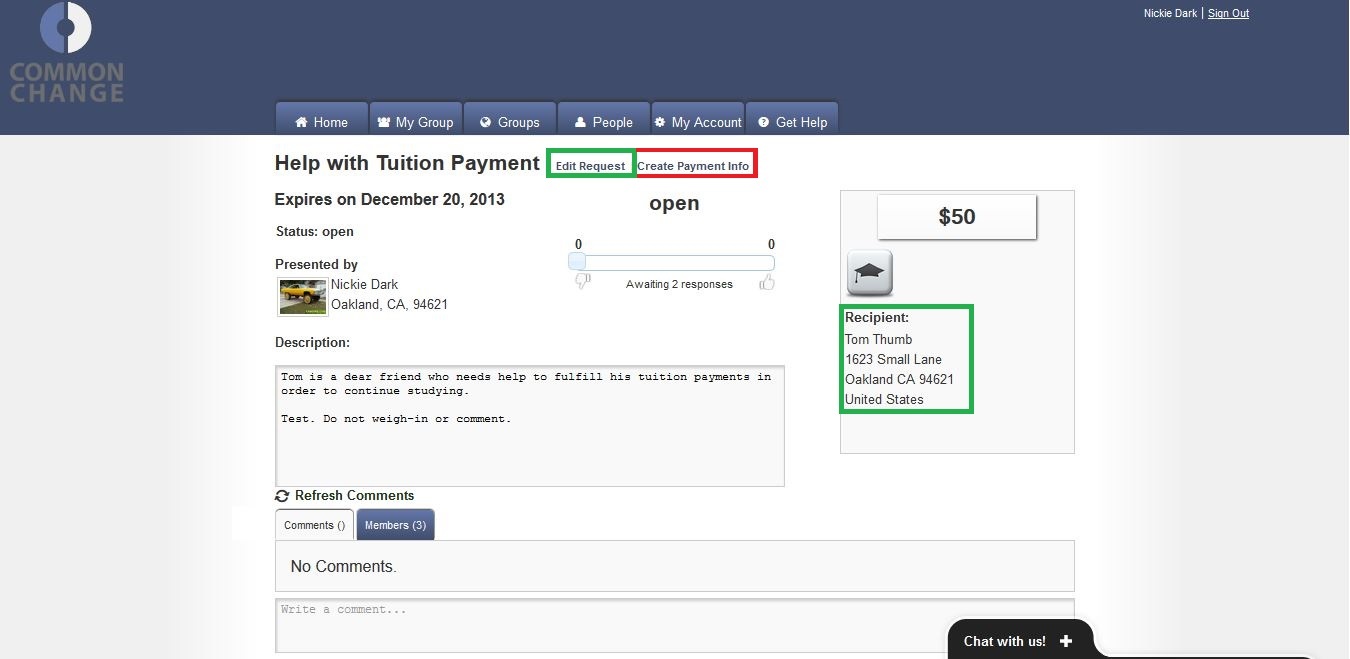The width and height of the screenshot is (1350, 659).
Task: Click the refresh comments icon
Action: pyautogui.click(x=282, y=496)
